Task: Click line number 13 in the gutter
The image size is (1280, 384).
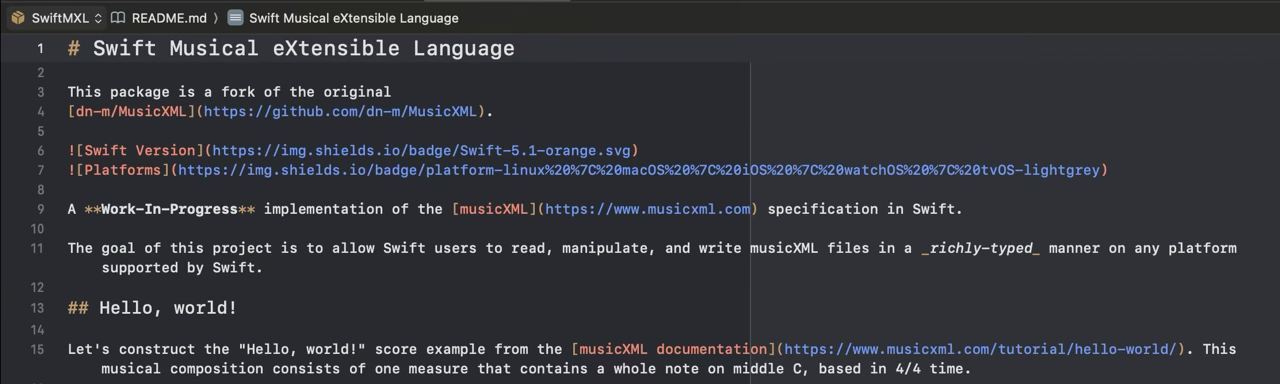Action: [37, 308]
